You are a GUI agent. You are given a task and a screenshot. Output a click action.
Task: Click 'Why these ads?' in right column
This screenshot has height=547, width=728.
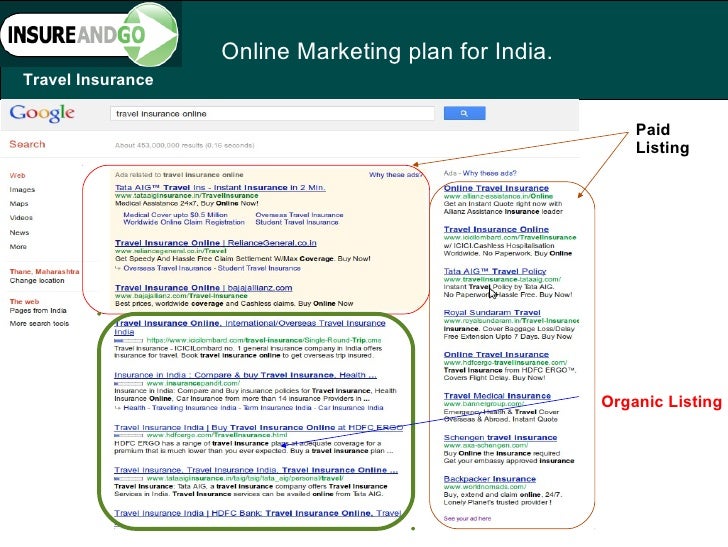(x=489, y=173)
